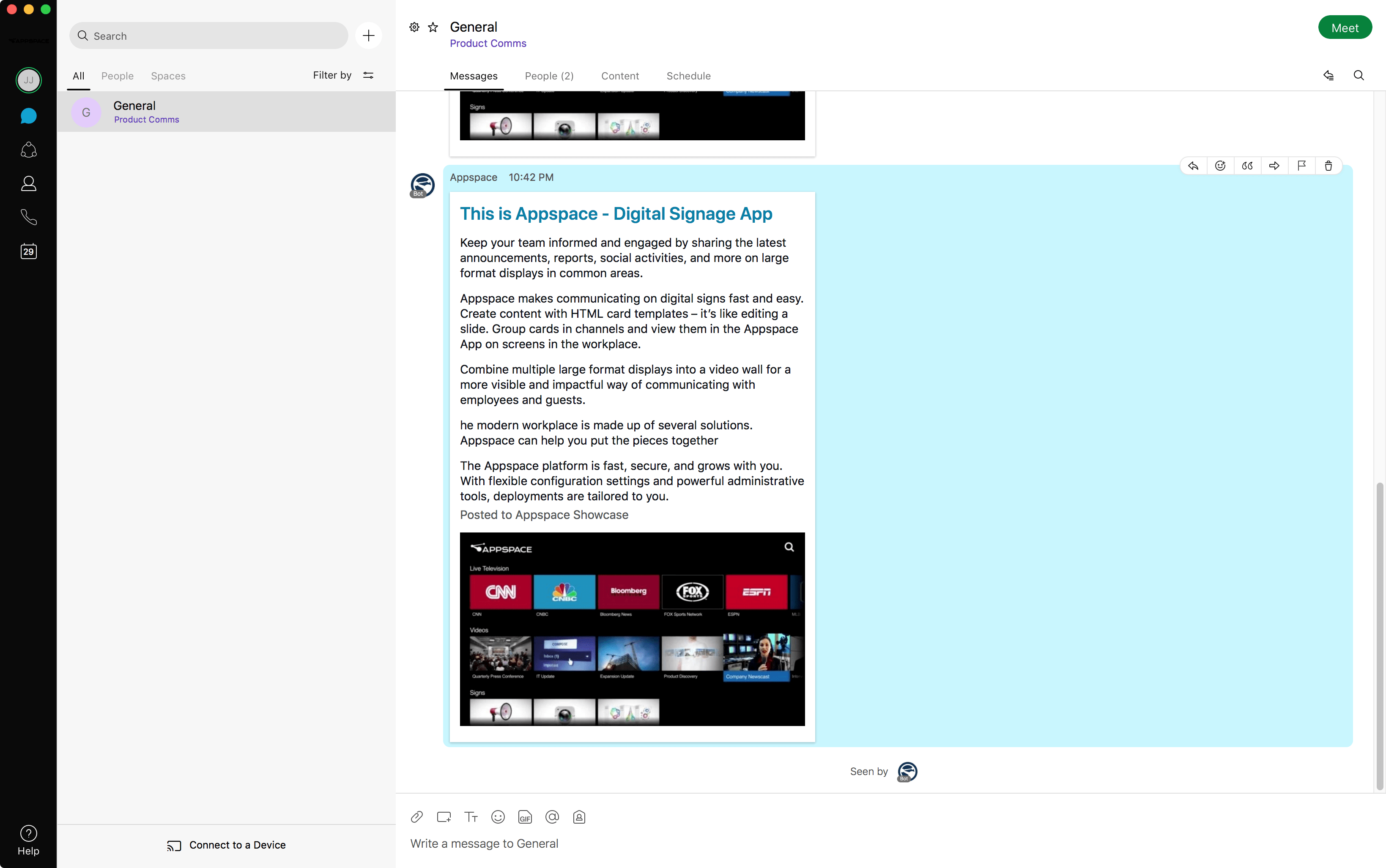The image size is (1386, 868).
Task: Add a reaction to the Appspace message
Action: pyautogui.click(x=1220, y=165)
